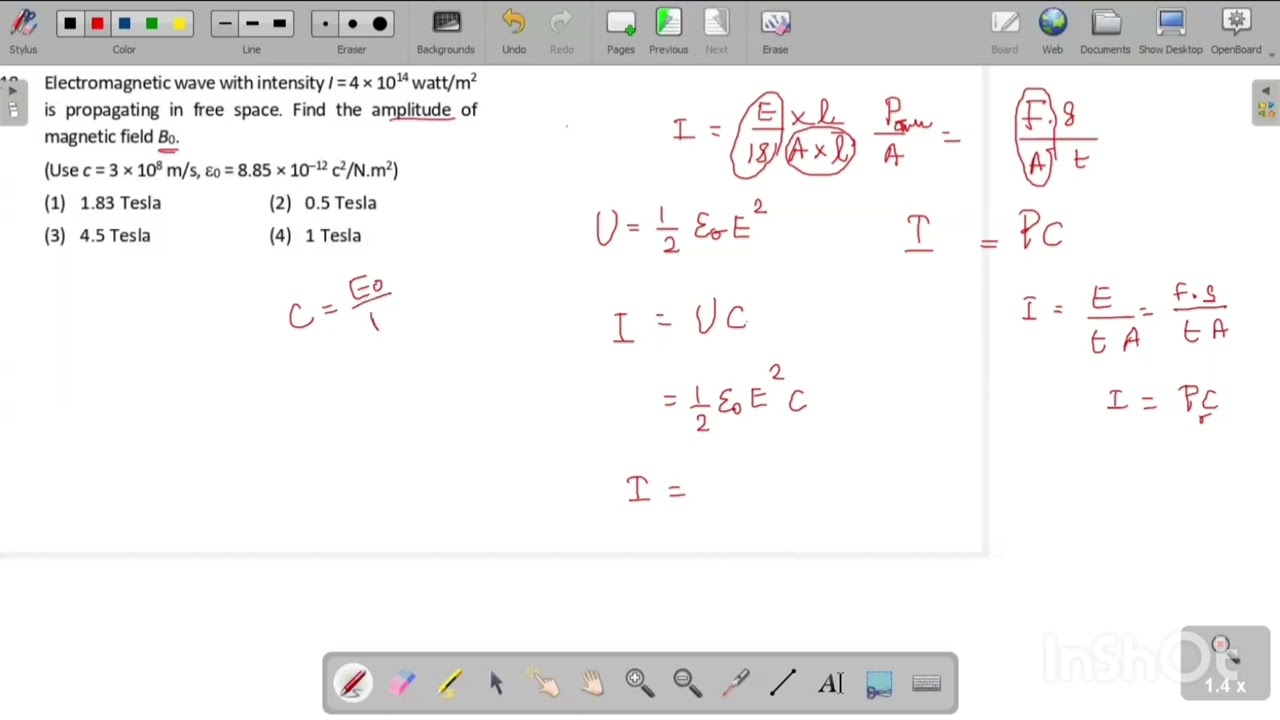Select the medium line width
The image size is (1280, 720).
252,24
